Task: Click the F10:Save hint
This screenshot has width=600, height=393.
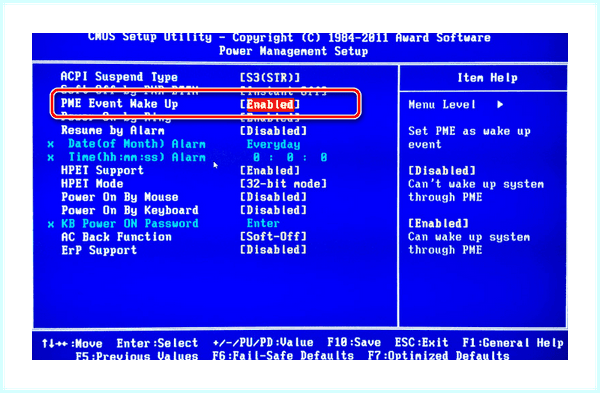Action: pos(354,342)
